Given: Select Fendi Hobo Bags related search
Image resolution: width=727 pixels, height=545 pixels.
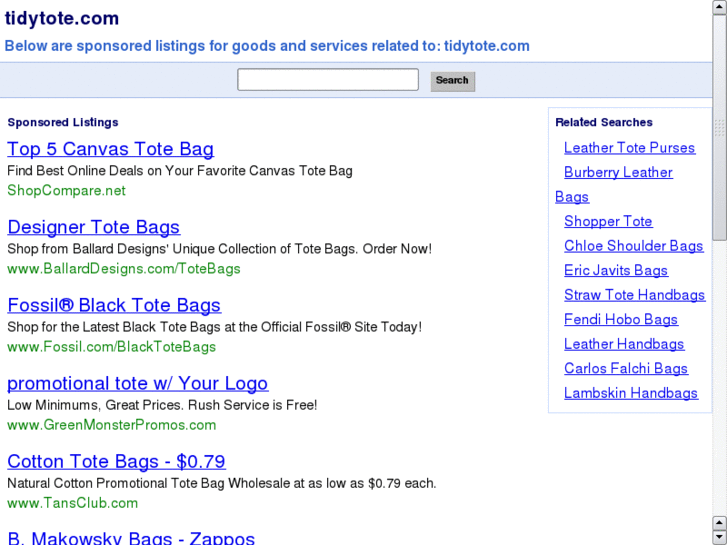Looking at the screenshot, I should (621, 320).
